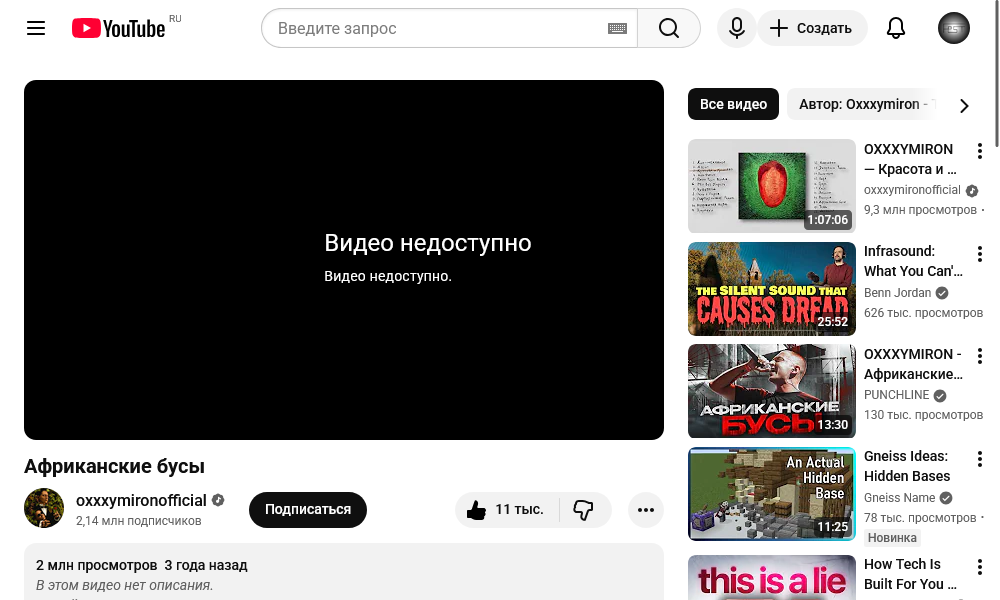Open Красота и… album thumbnail
The width and height of the screenshot is (1000, 600).
[772, 186]
